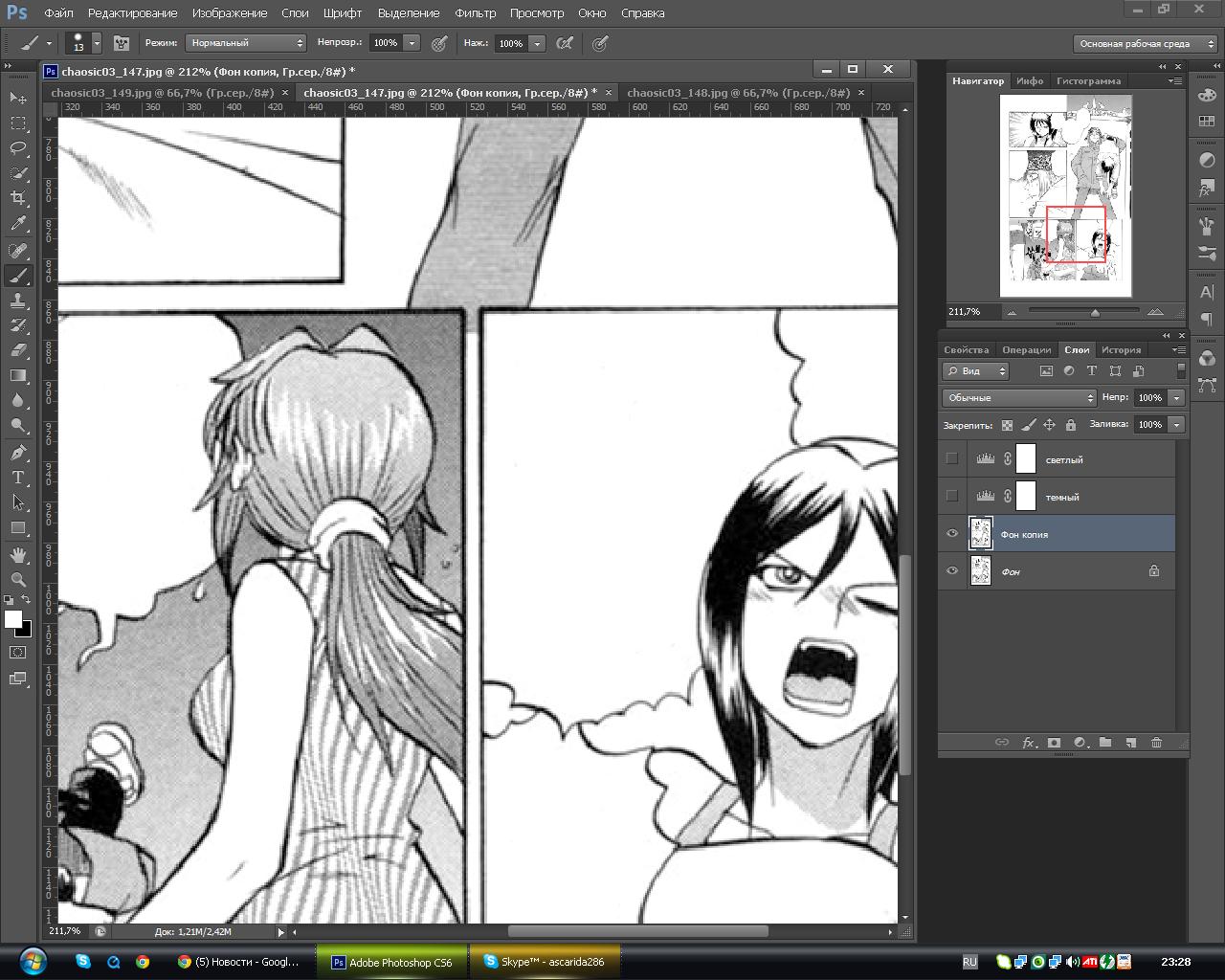Screen dimensions: 1225x980
Task: Open the Изображение menu
Action: (229, 13)
